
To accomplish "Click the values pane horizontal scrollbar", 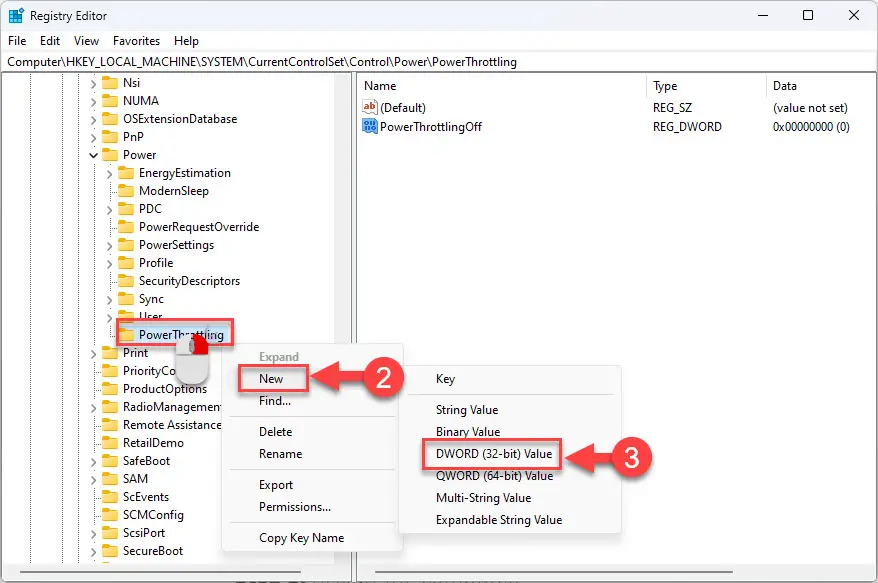I will [553, 572].
